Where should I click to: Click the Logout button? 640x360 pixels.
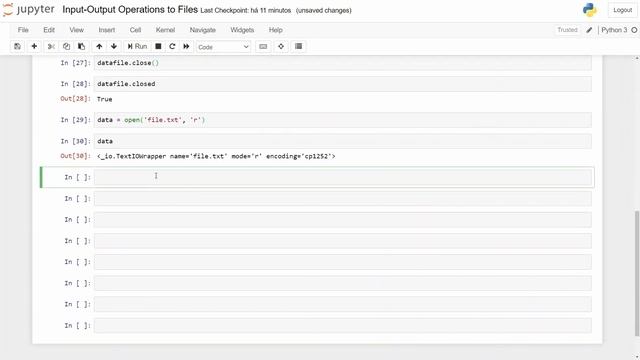[x=622, y=10]
